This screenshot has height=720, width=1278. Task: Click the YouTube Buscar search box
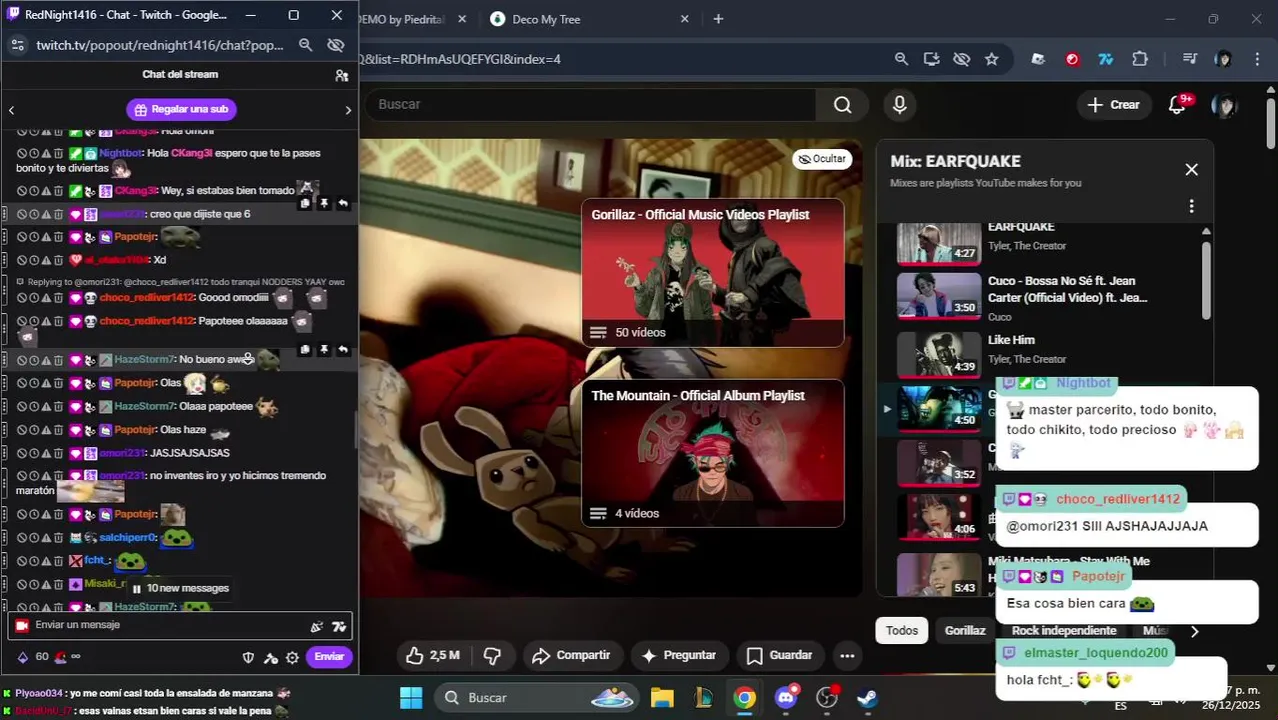point(590,105)
